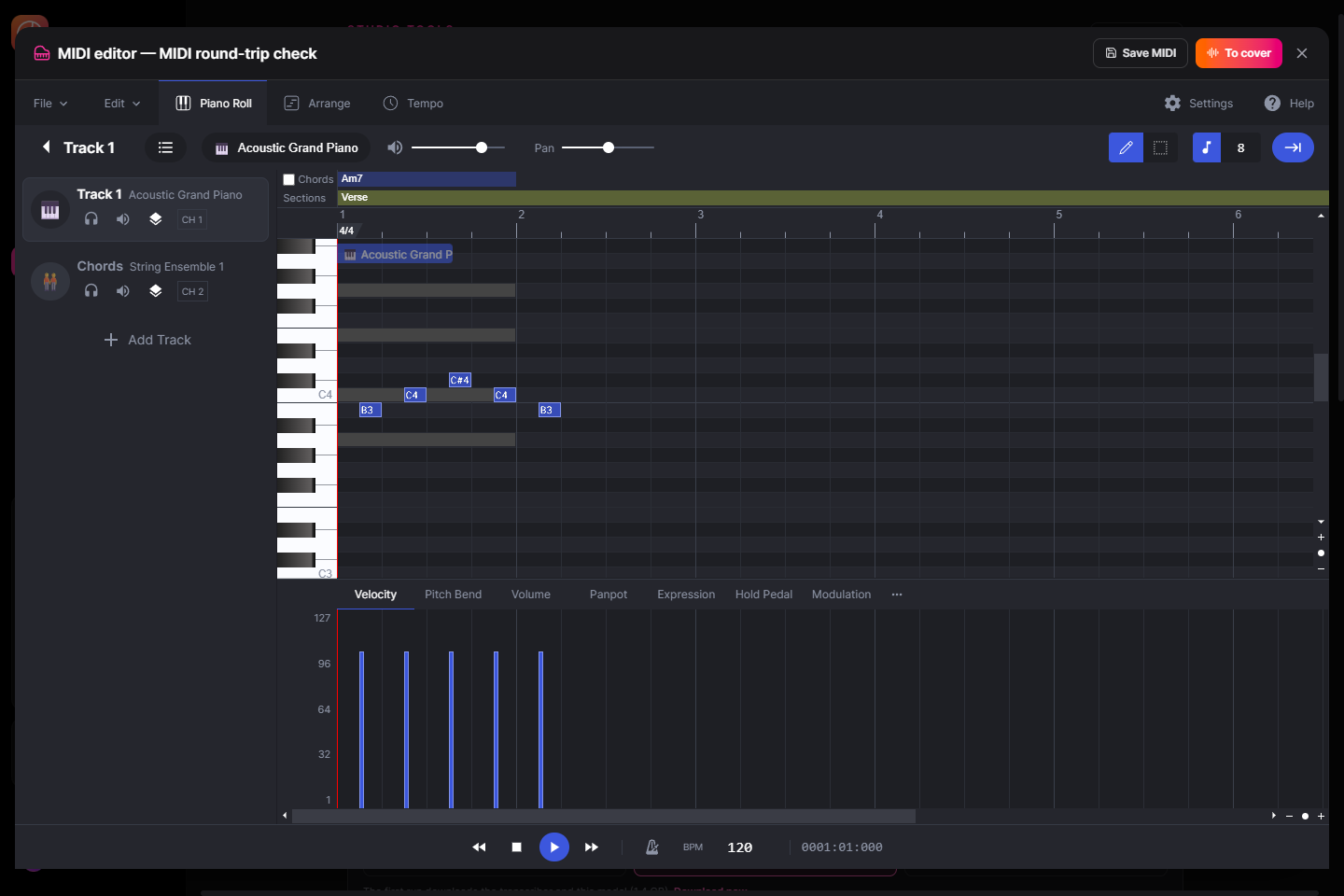Stop playback
This screenshot has width=1344, height=896.
[517, 847]
